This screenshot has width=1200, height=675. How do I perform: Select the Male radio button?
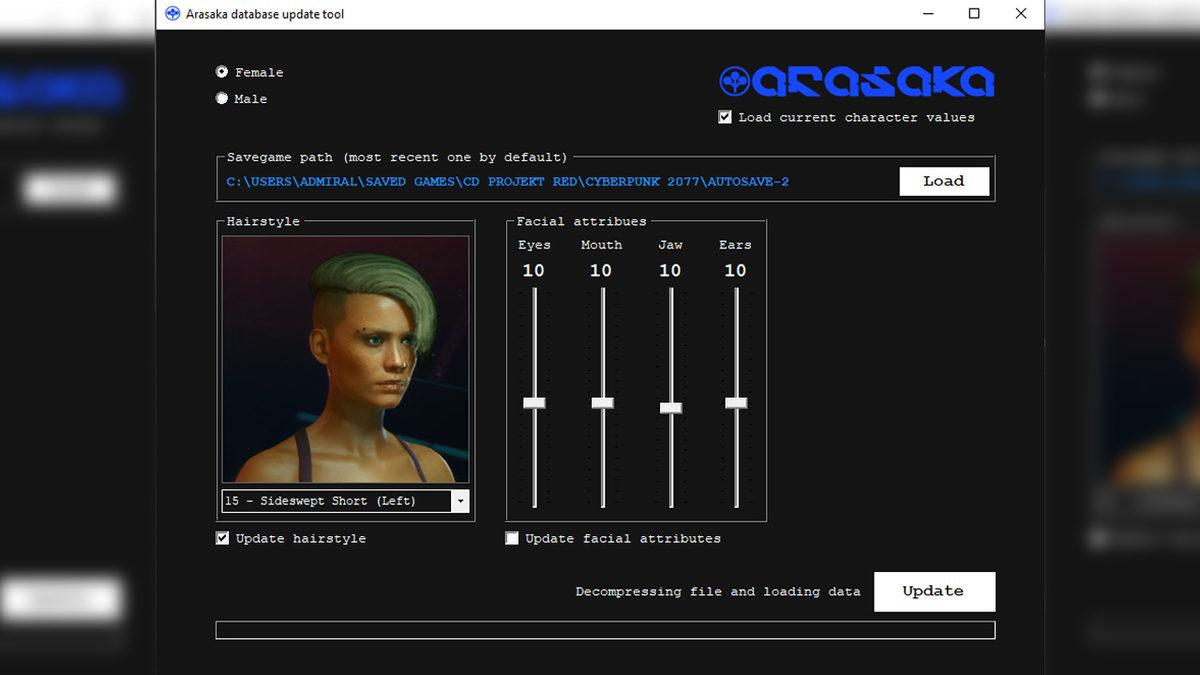(222, 99)
